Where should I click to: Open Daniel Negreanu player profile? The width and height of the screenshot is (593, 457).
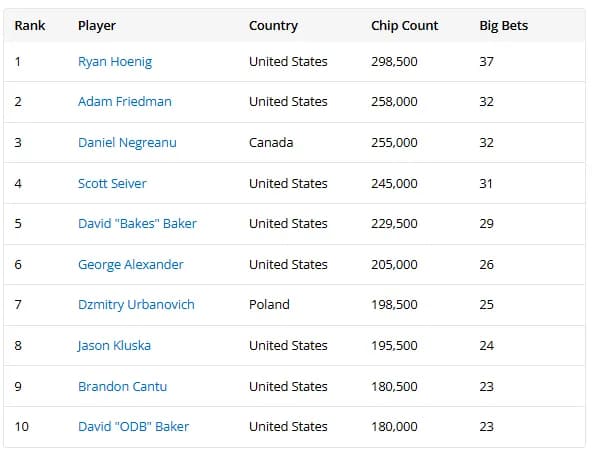coord(127,143)
